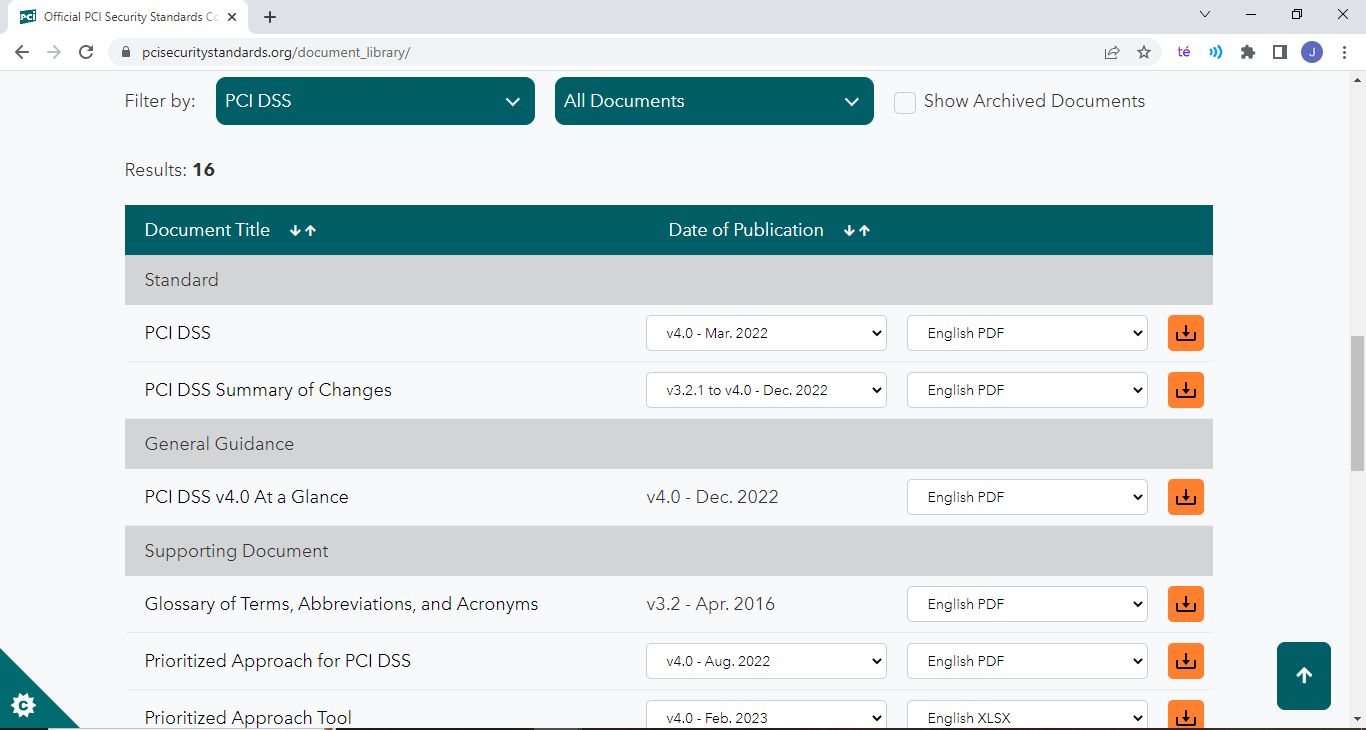
Task: Click the 'Glossary of Terms, Abbreviations, and Acronyms' title
Action: pyautogui.click(x=342, y=604)
